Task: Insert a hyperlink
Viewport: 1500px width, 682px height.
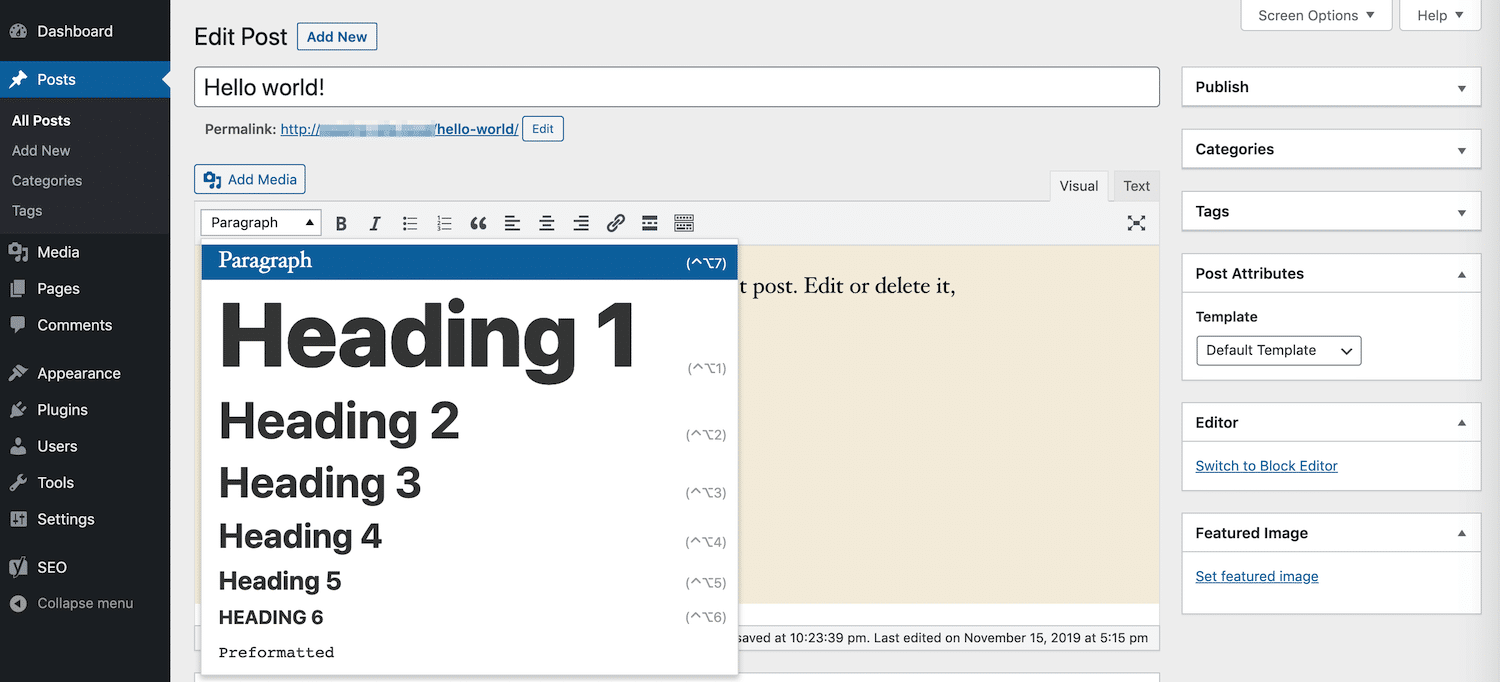Action: tap(615, 222)
